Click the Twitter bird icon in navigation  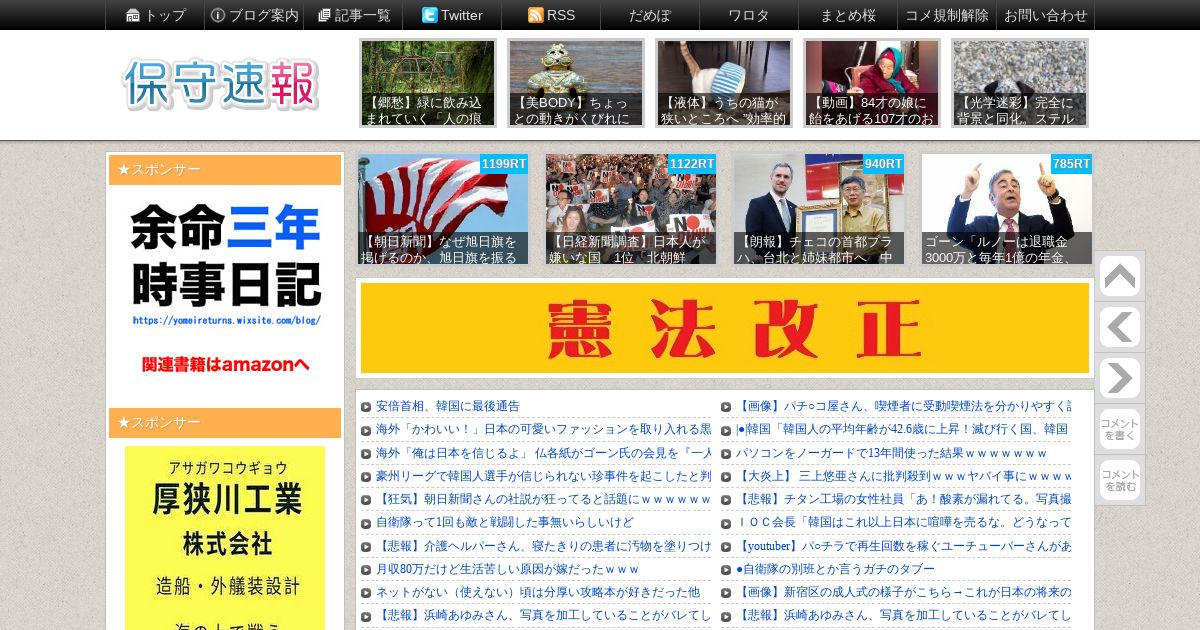430,15
